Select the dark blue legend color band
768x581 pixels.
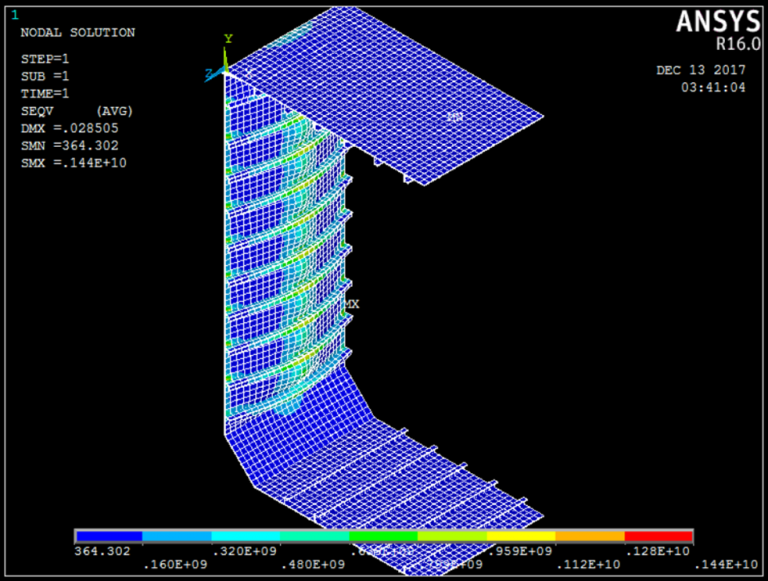(109, 537)
